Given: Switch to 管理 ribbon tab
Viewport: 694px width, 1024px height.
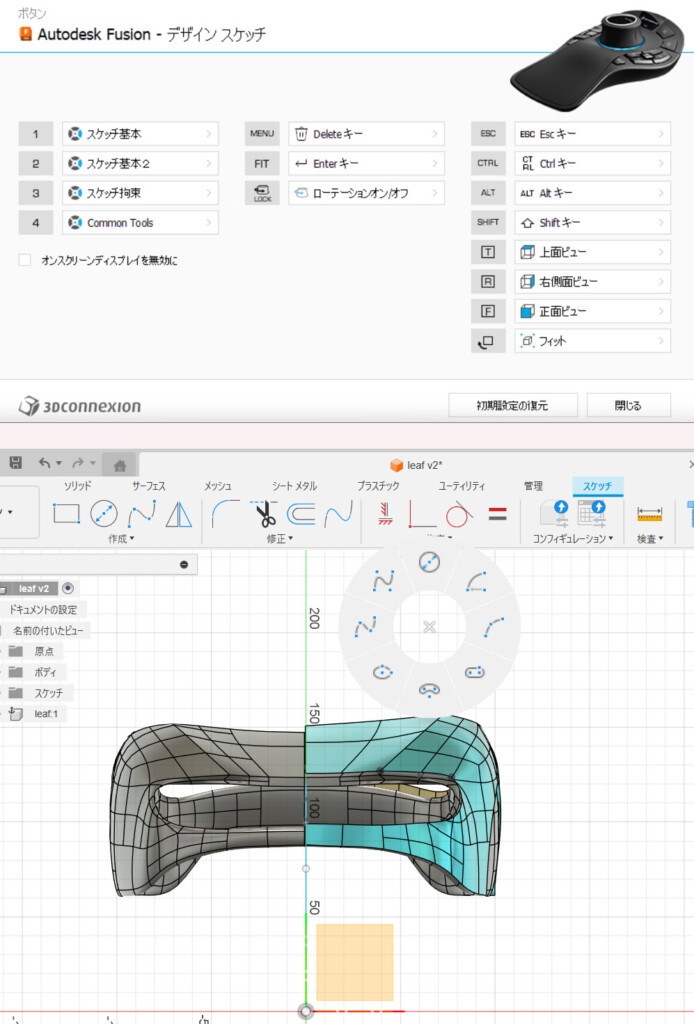Looking at the screenshot, I should (x=533, y=486).
